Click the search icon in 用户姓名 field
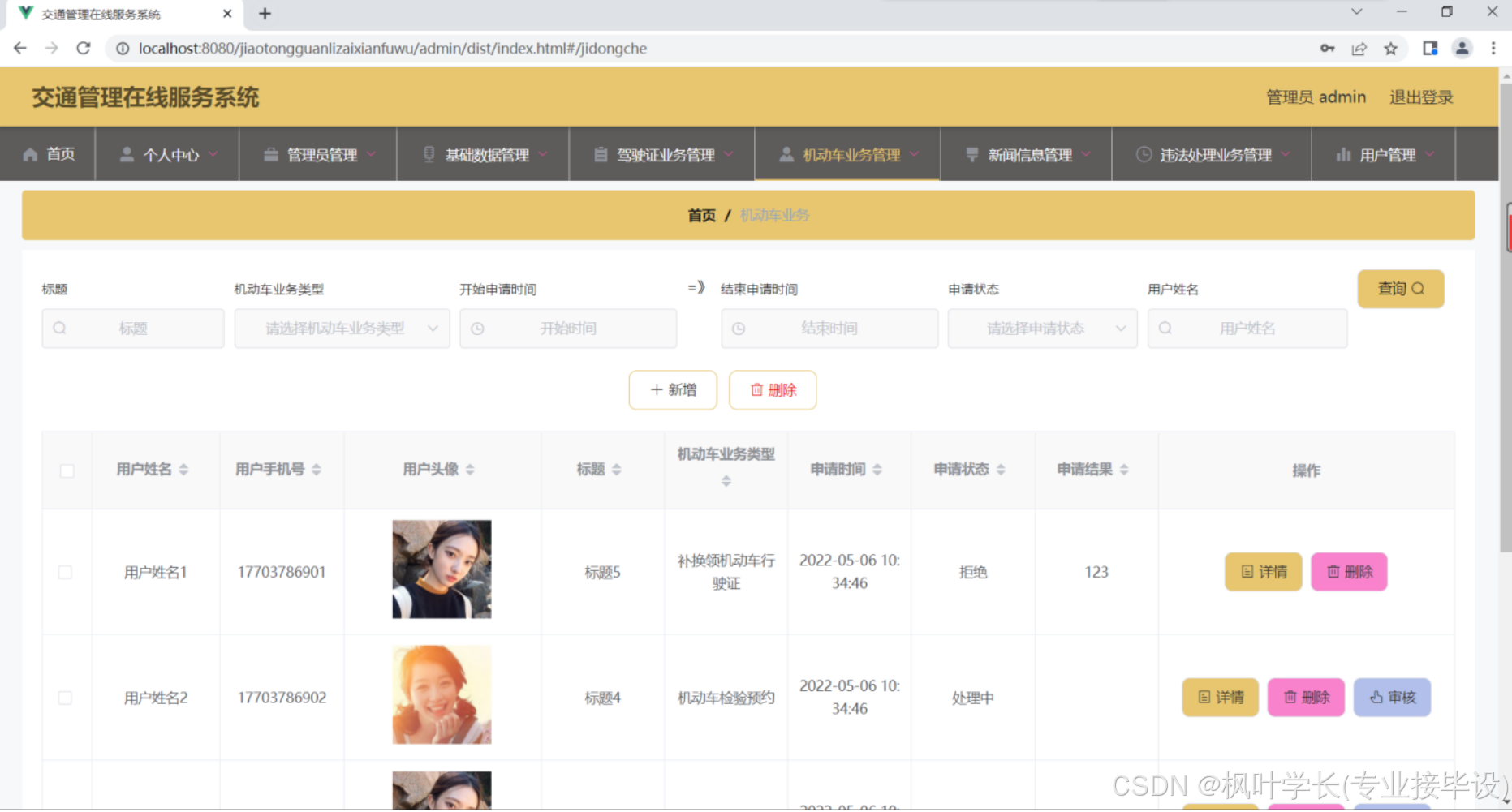The image size is (1512, 812). pos(1165,329)
